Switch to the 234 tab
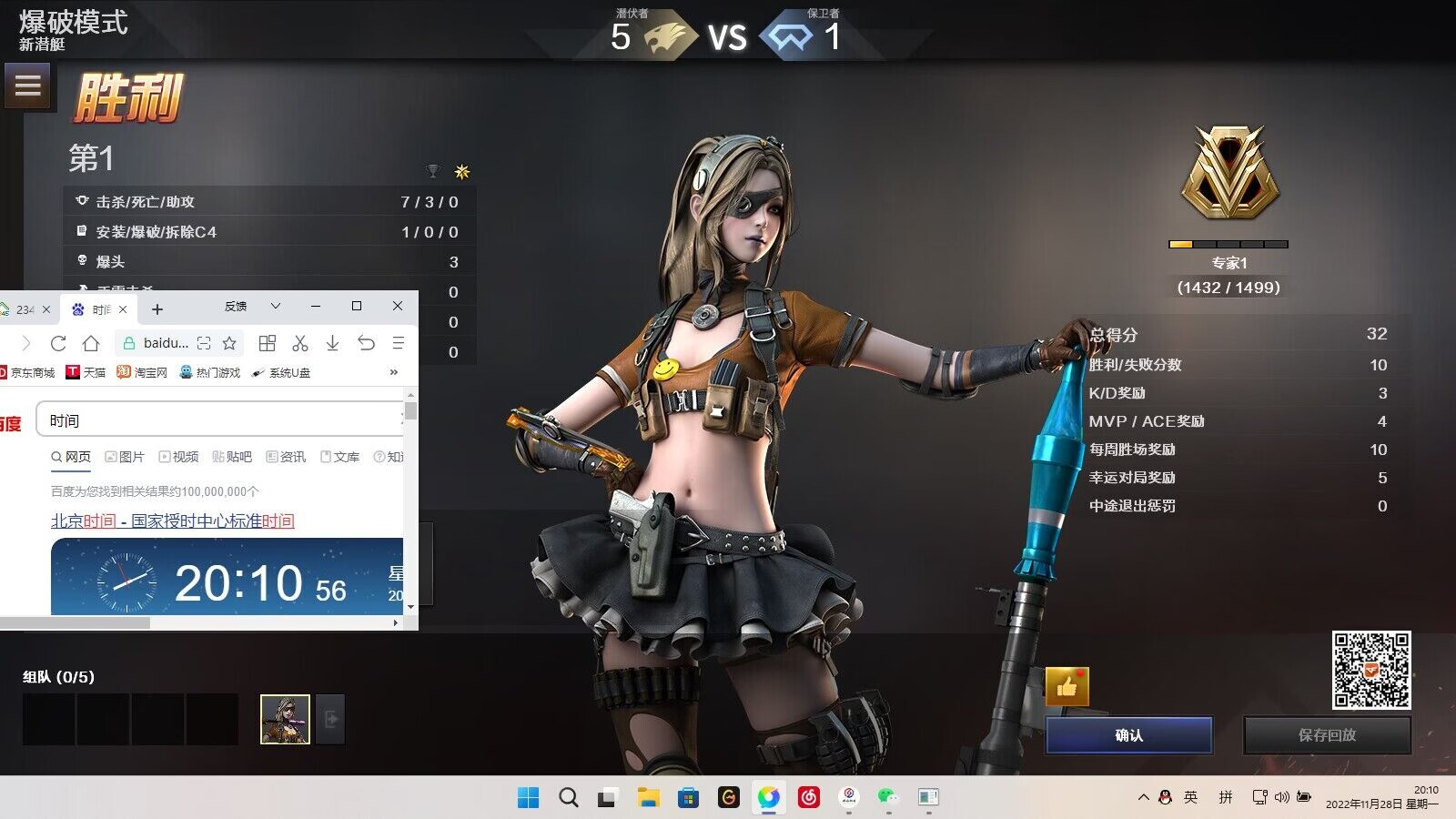Screen dimensions: 1456x819 pos(25,309)
